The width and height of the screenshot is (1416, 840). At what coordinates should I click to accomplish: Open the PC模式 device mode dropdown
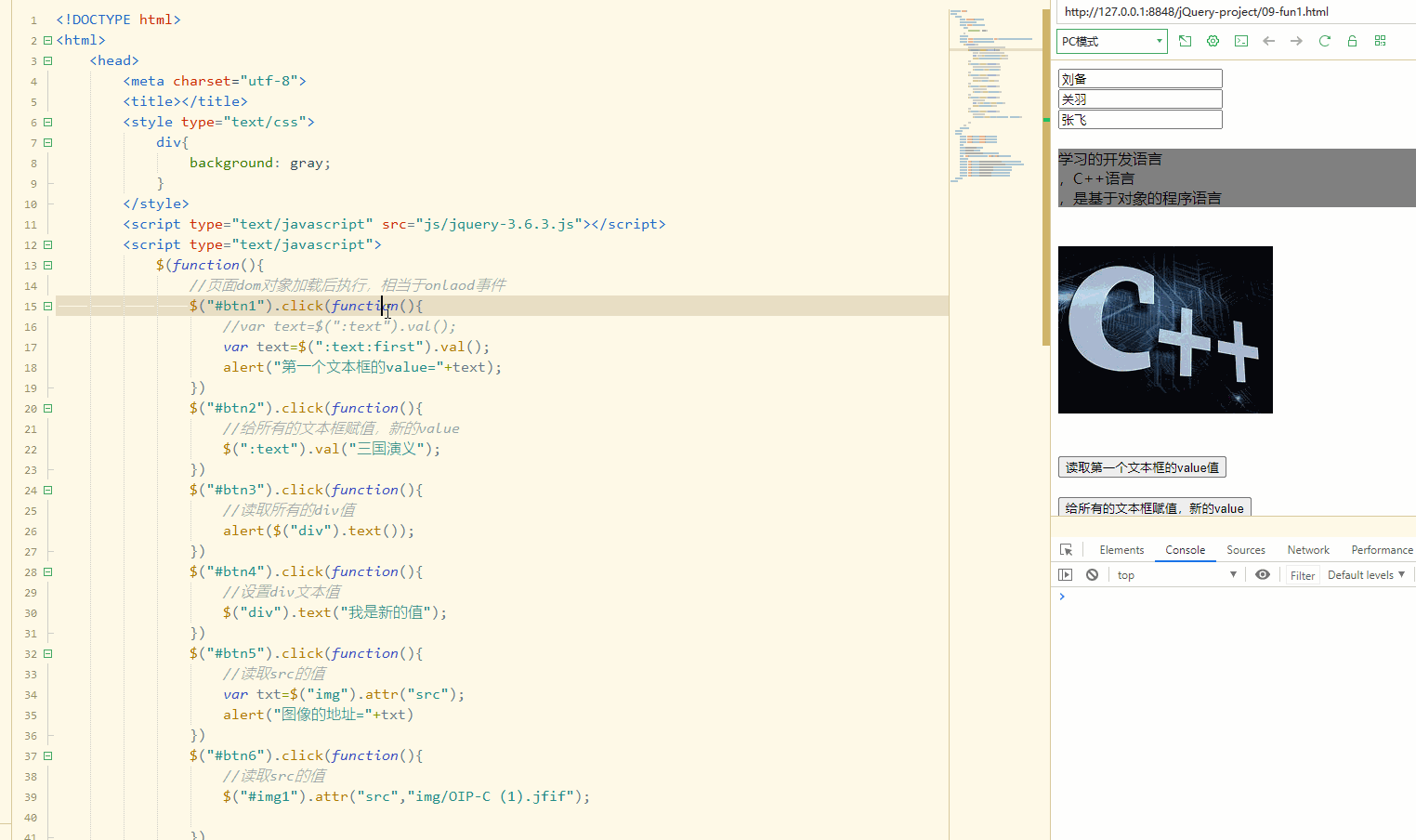tap(1112, 41)
